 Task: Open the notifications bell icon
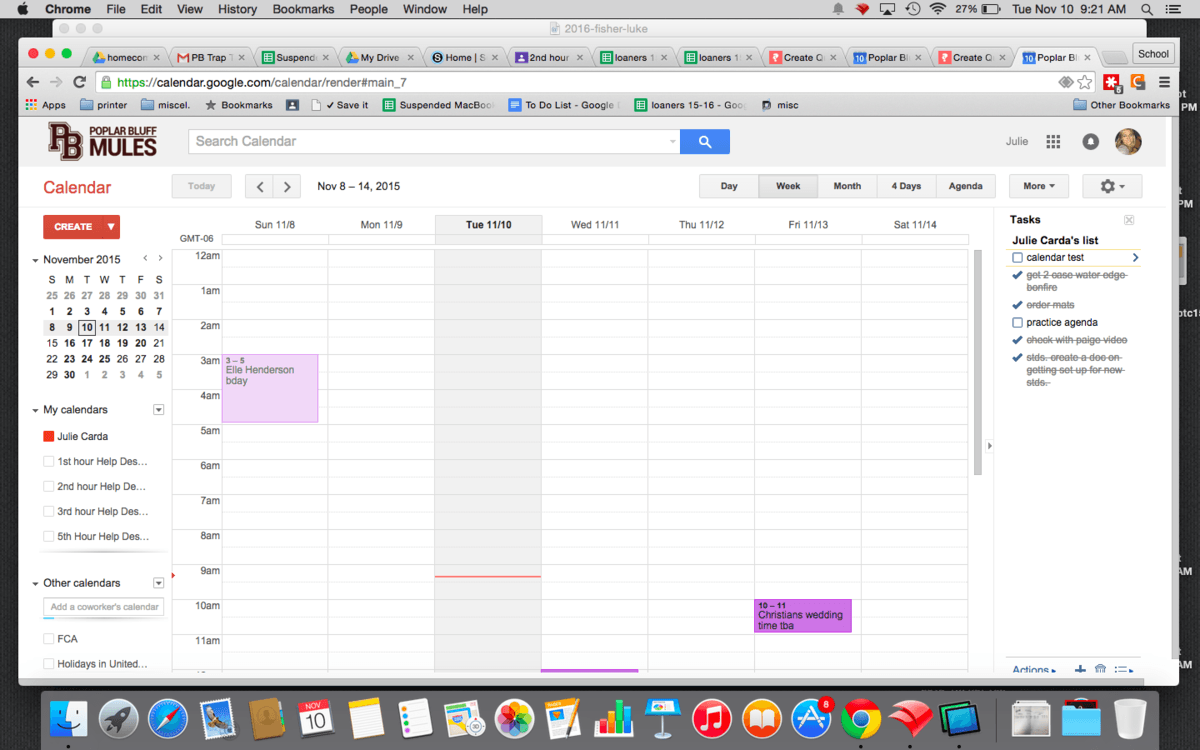(x=1091, y=142)
